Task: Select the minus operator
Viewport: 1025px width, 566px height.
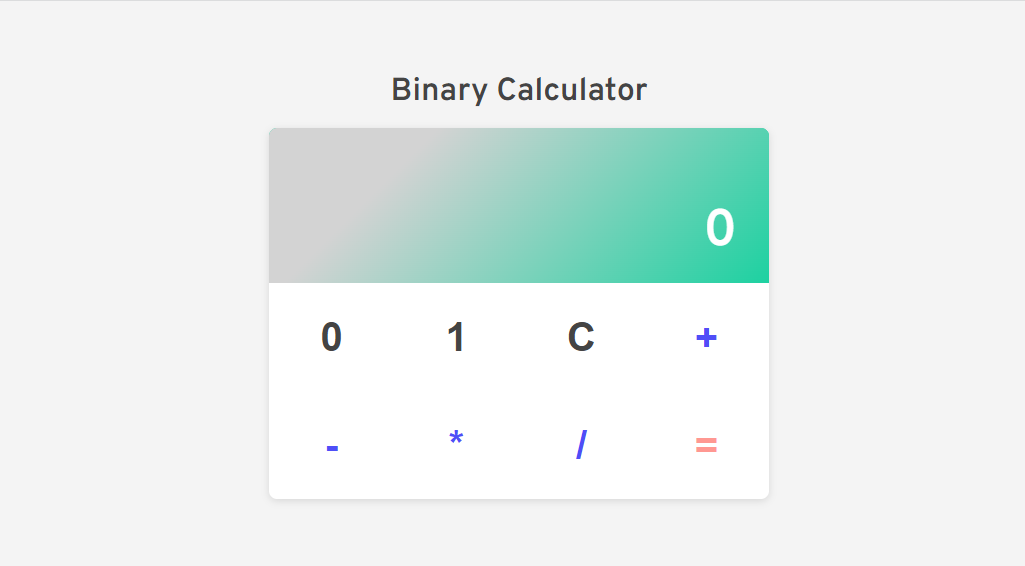Action: [x=331, y=445]
